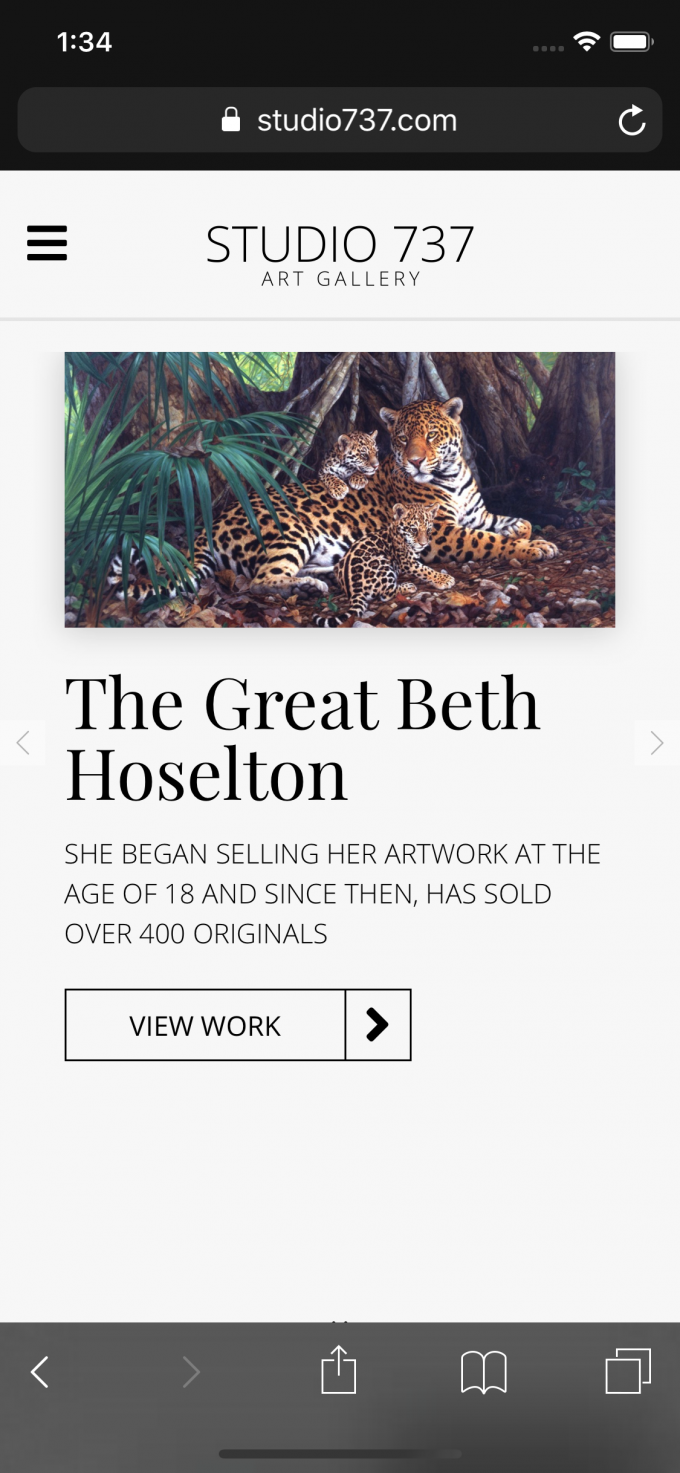Tap the Safari share icon
This screenshot has height=1473, width=680.
click(x=339, y=1370)
